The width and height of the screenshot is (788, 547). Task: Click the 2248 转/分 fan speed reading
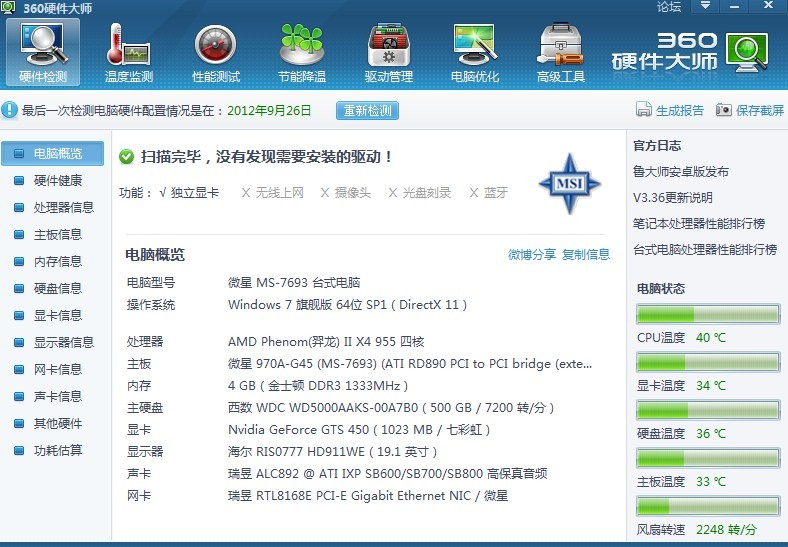tap(726, 529)
